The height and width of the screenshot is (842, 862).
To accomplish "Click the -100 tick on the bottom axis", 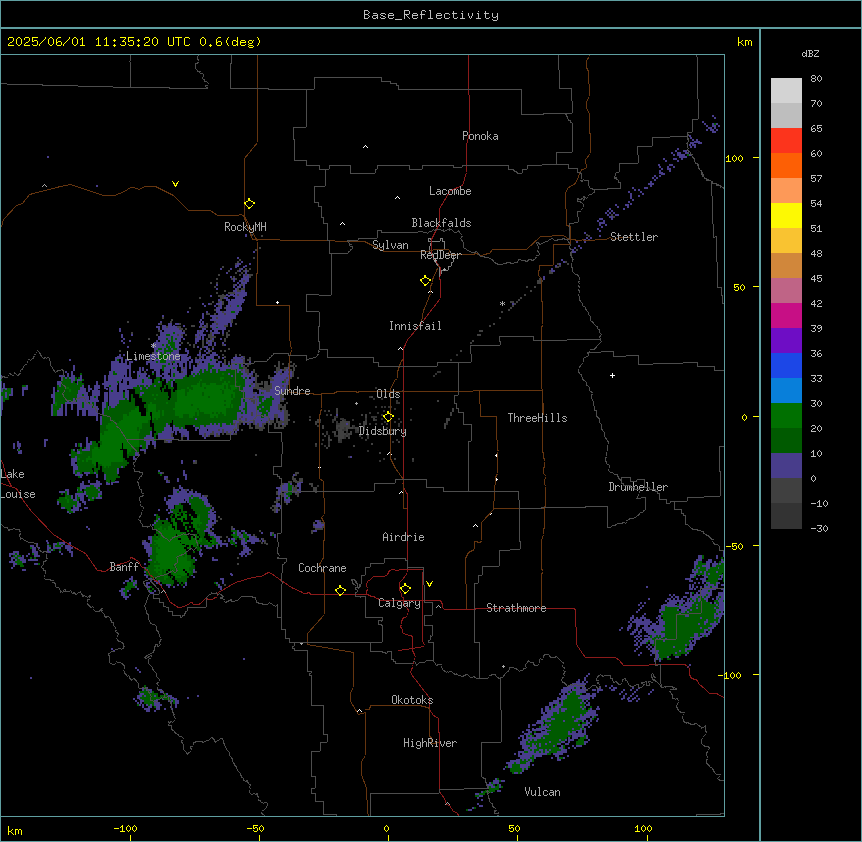I will (125, 828).
